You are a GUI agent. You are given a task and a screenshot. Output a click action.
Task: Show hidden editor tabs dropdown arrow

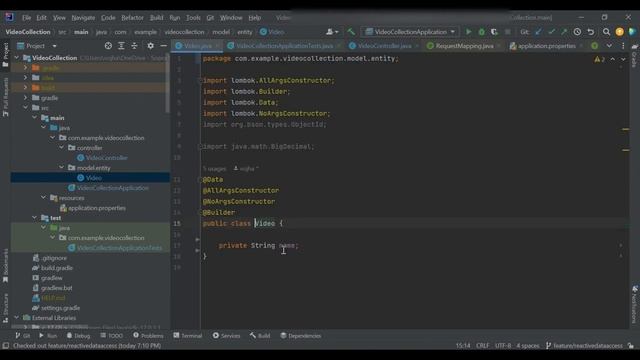pos(609,46)
